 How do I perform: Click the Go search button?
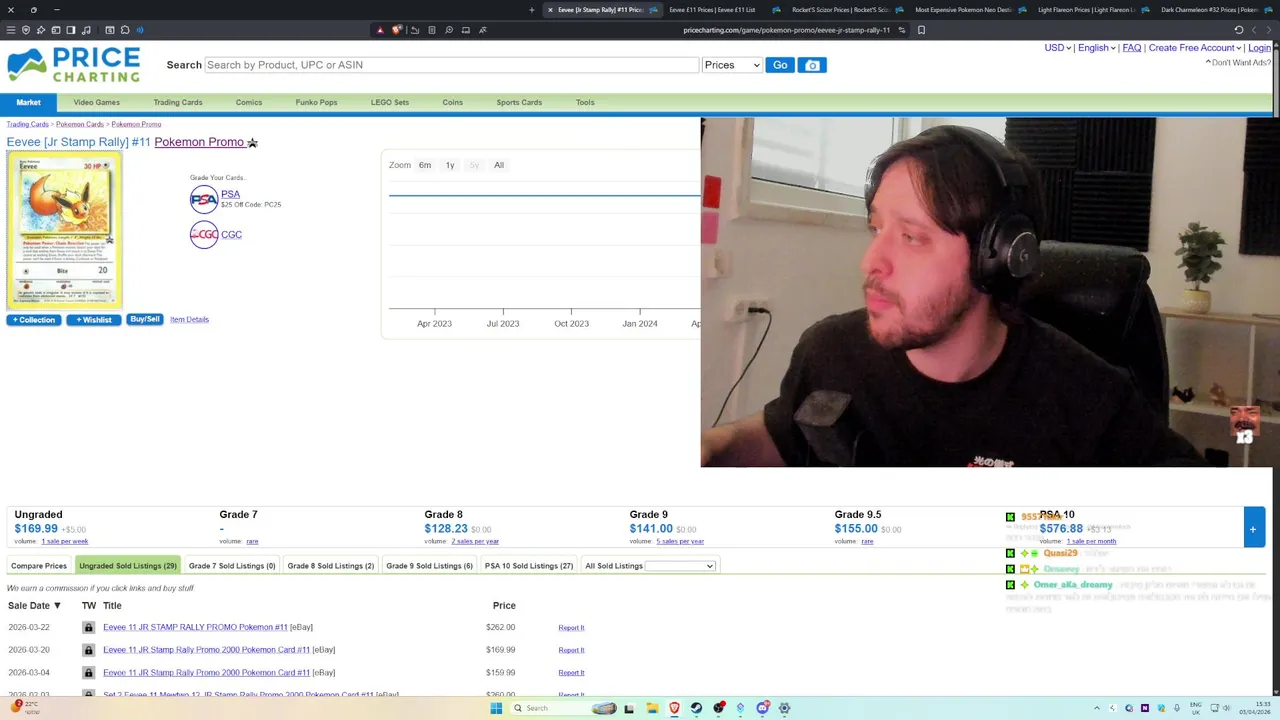click(x=780, y=65)
